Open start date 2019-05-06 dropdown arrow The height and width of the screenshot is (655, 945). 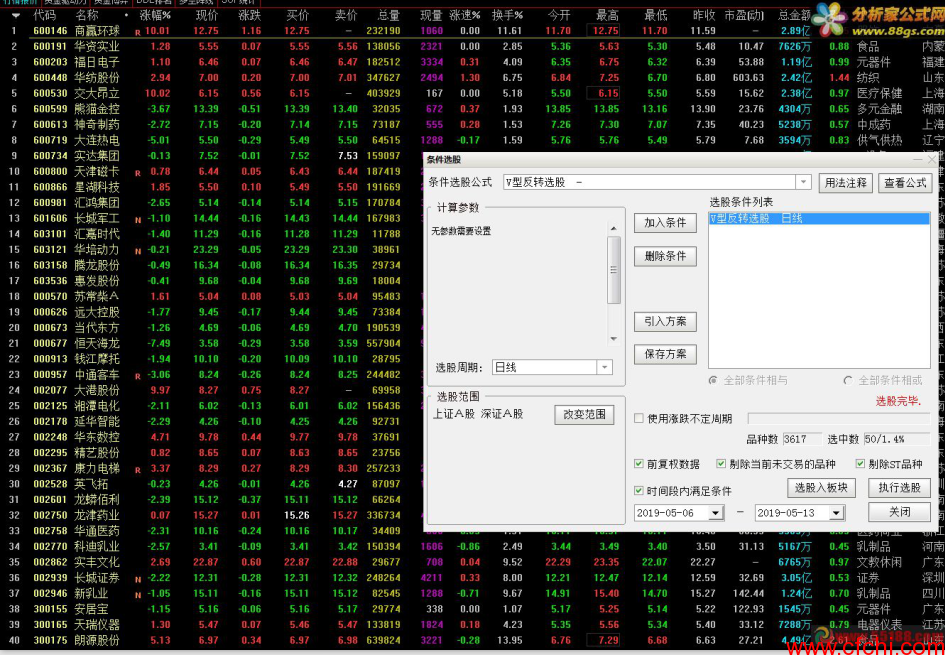[715, 513]
